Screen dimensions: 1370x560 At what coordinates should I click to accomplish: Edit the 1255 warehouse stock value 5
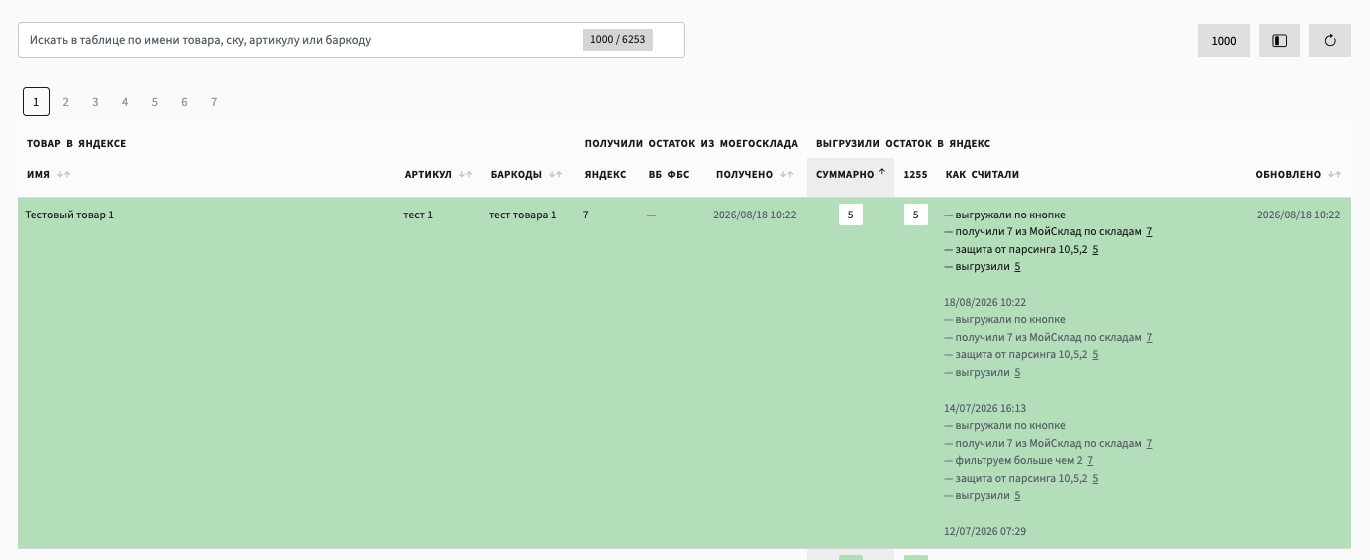coord(915,214)
